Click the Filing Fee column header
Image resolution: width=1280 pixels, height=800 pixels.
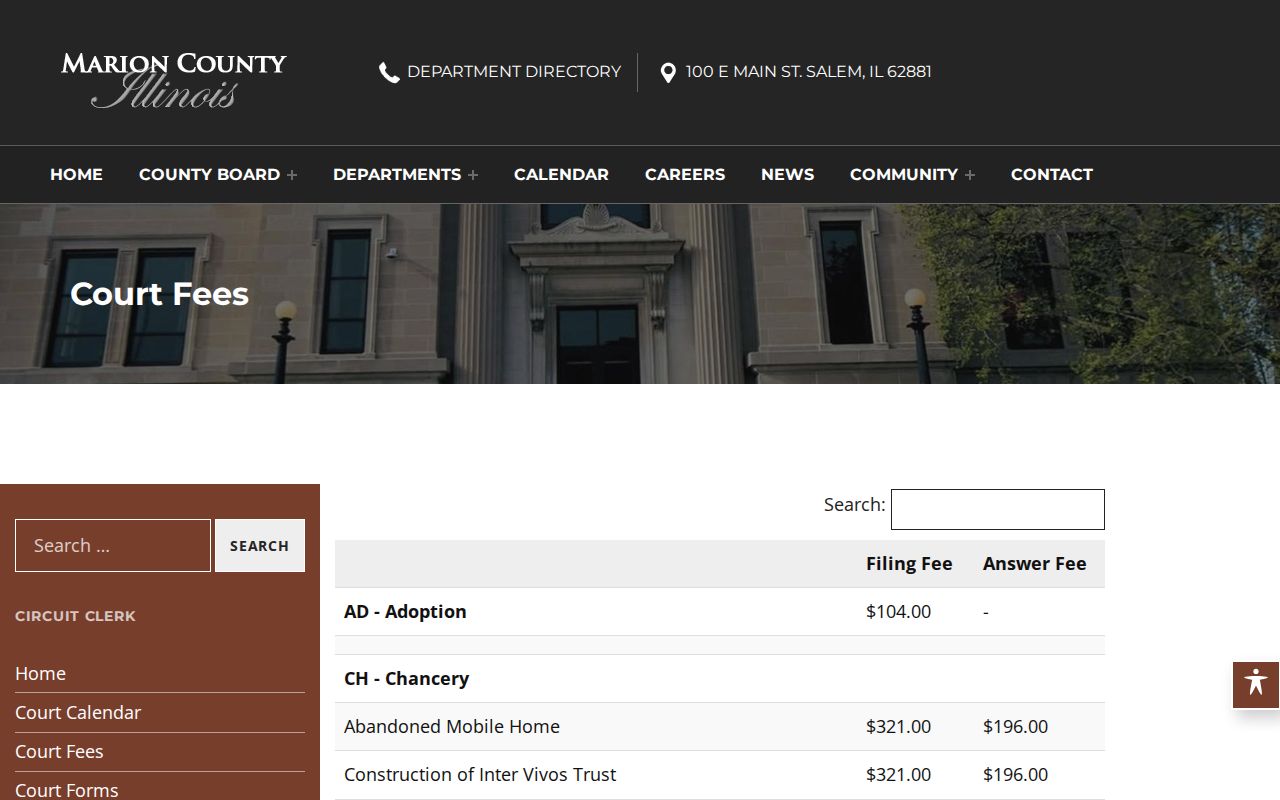[x=909, y=564]
